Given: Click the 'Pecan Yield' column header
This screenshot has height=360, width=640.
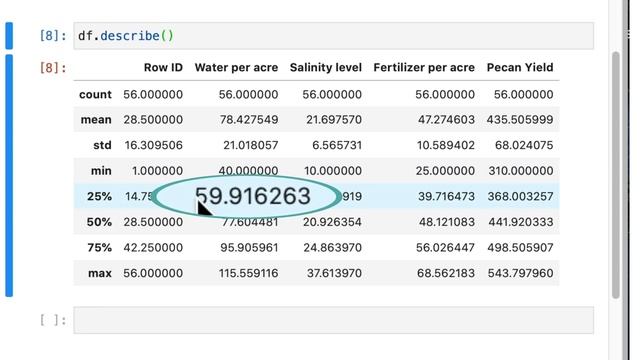Looking at the screenshot, I should [x=520, y=67].
